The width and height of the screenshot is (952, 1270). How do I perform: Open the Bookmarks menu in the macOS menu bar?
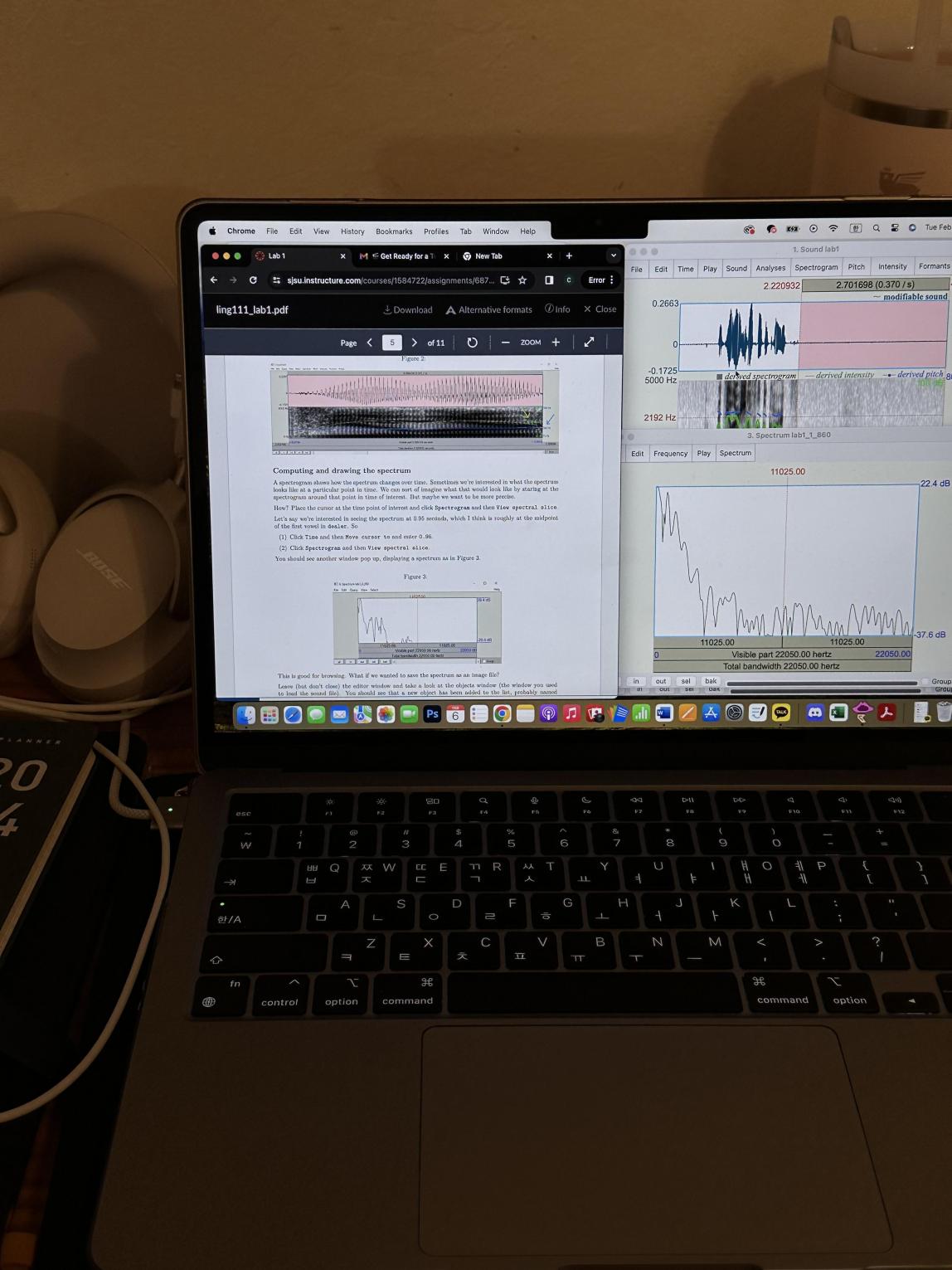pos(394,231)
